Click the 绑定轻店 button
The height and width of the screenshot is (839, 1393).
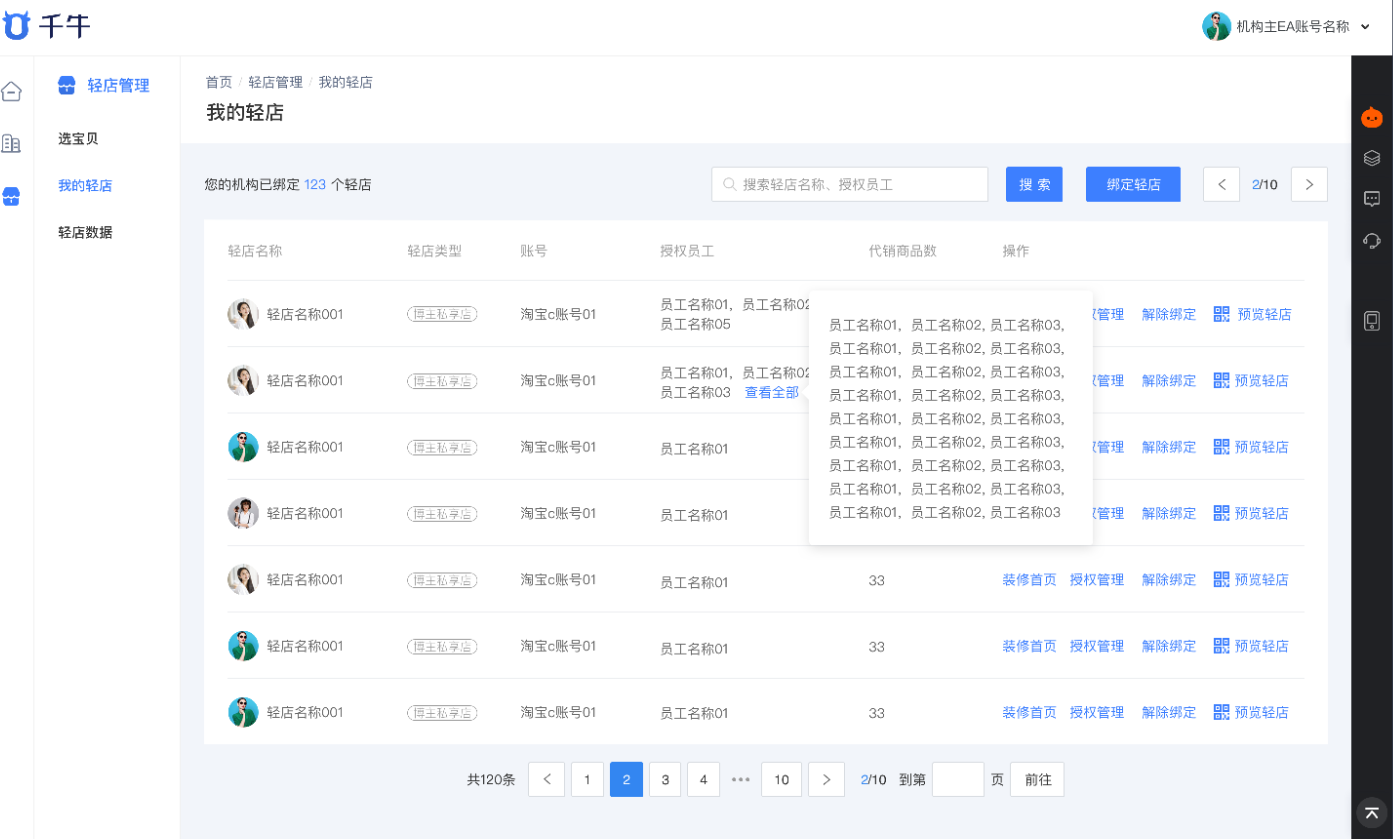[1133, 185]
